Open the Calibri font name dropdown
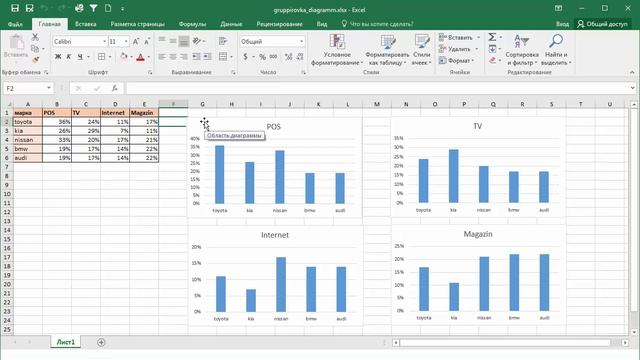 pyautogui.click(x=104, y=41)
